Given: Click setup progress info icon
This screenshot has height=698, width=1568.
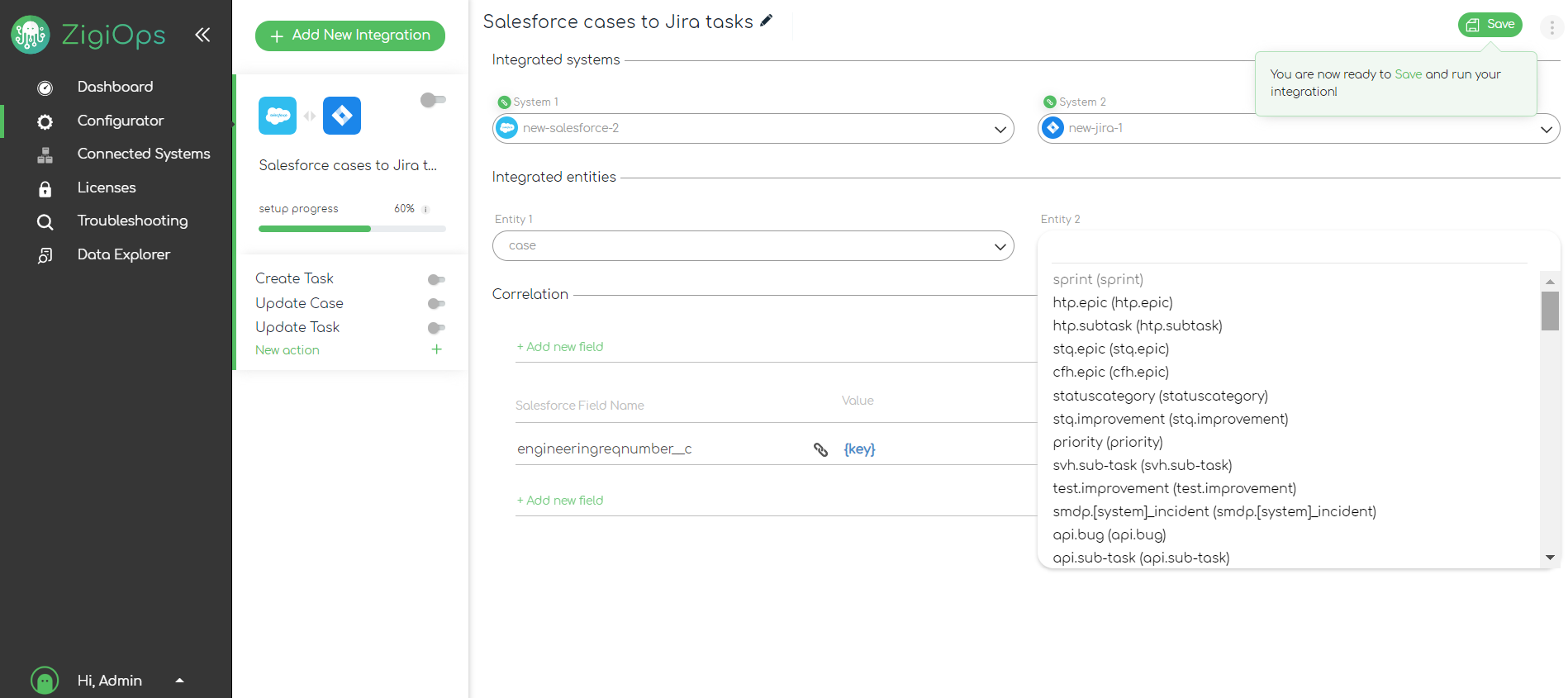Looking at the screenshot, I should pyautogui.click(x=426, y=210).
